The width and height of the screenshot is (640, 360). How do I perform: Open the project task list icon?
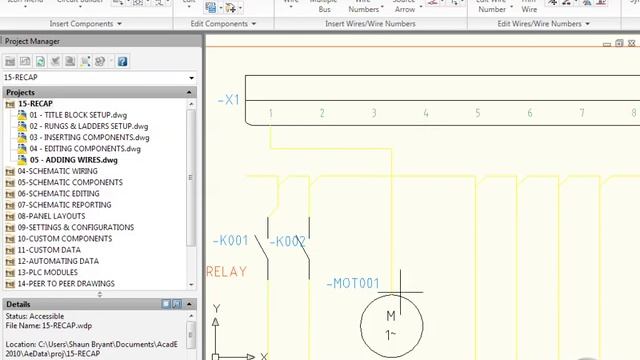coord(25,62)
